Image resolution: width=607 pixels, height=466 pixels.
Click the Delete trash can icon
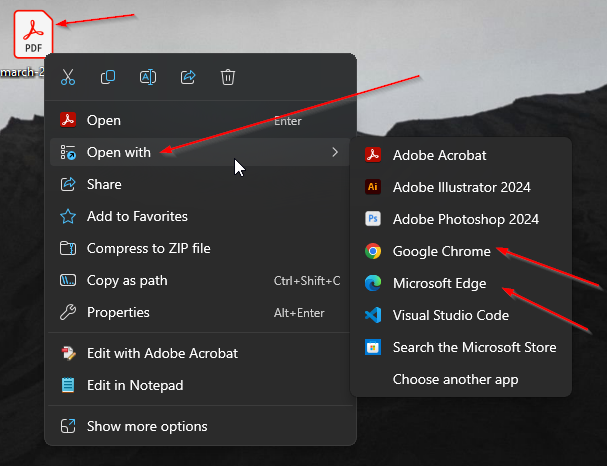(x=228, y=77)
